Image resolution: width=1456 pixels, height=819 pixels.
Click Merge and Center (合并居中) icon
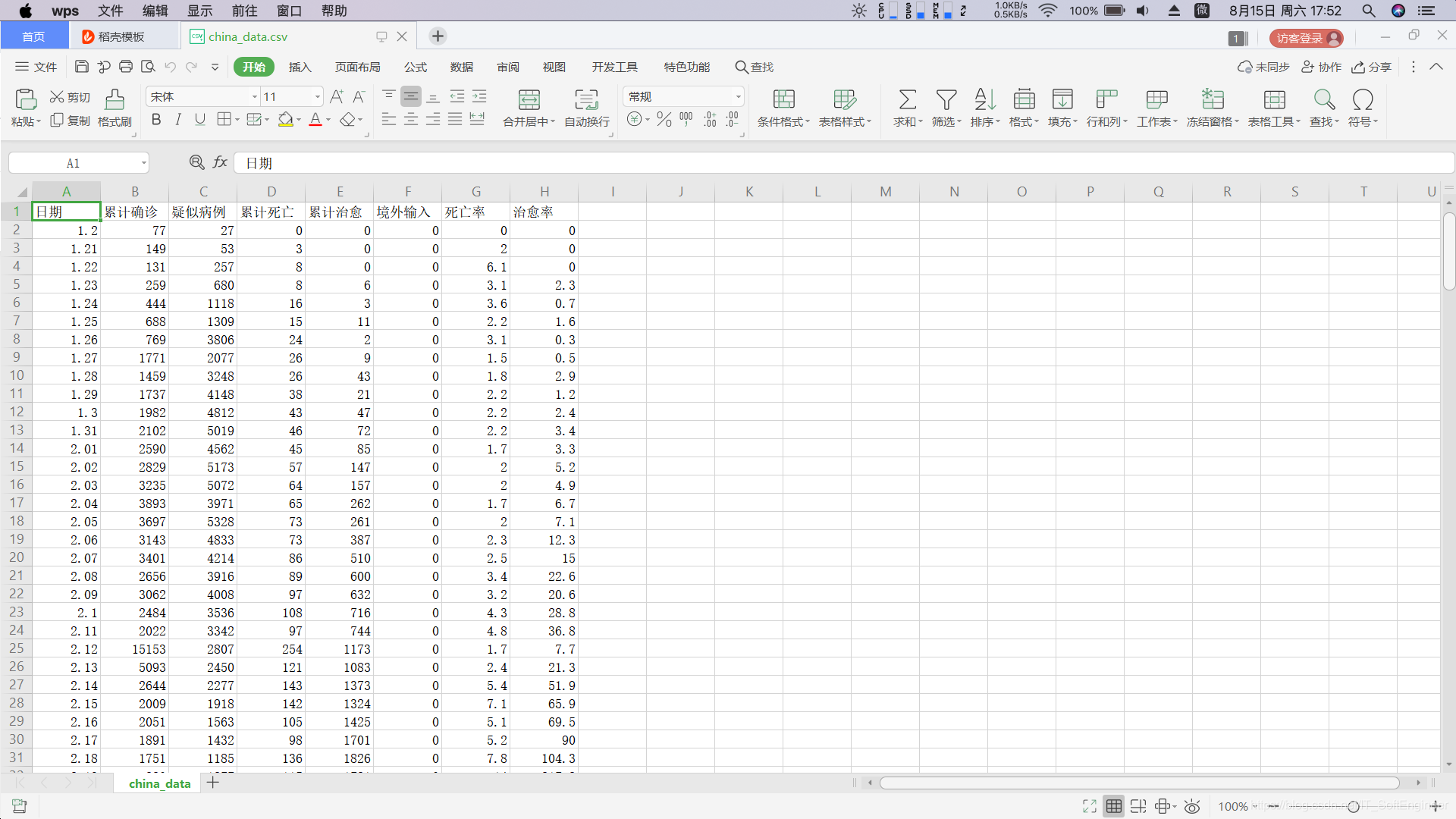tap(529, 99)
